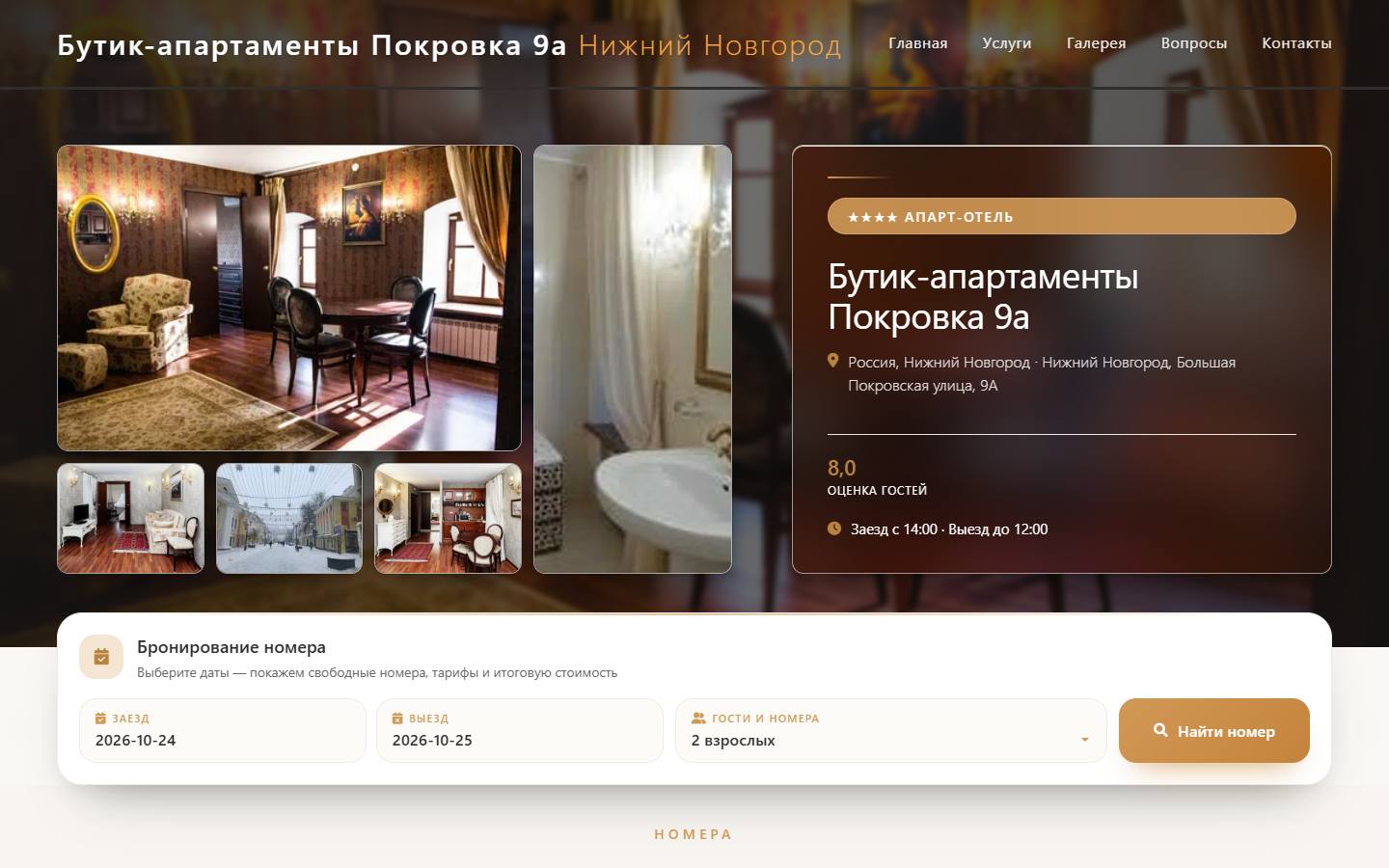The width and height of the screenshot is (1389, 868).
Task: Click the dropdown arrow in guests field
Action: (1085, 740)
